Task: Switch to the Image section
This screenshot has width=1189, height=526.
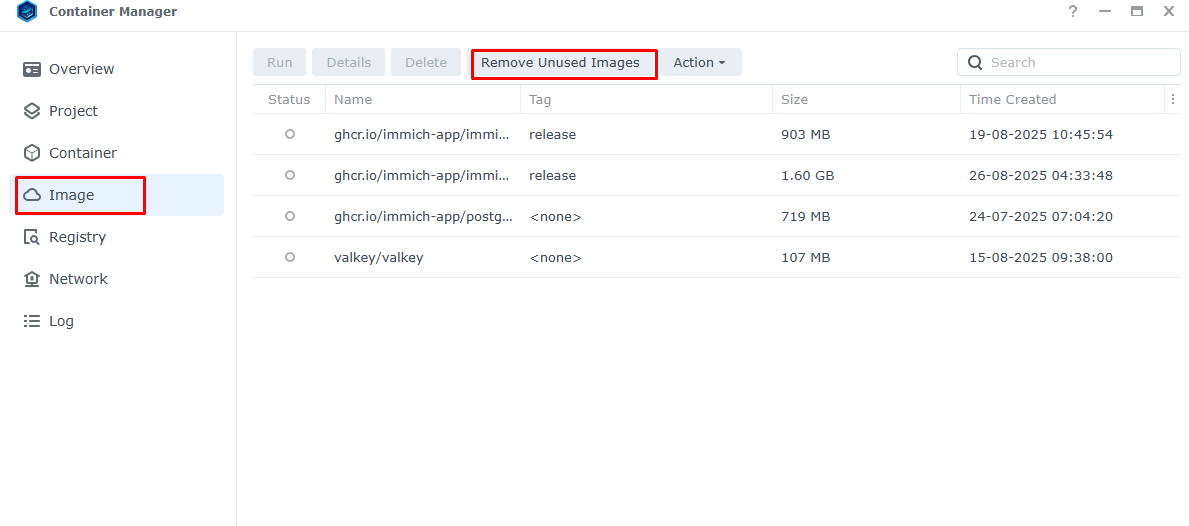Action: click(72, 195)
